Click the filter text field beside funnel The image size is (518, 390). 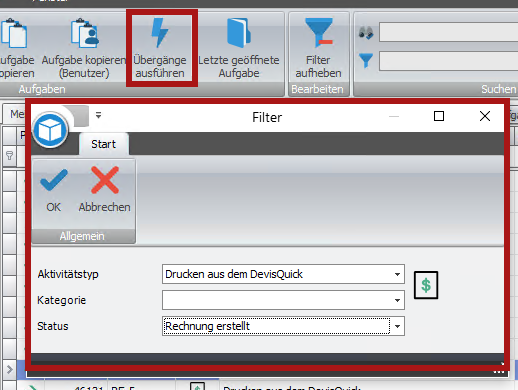[448, 61]
